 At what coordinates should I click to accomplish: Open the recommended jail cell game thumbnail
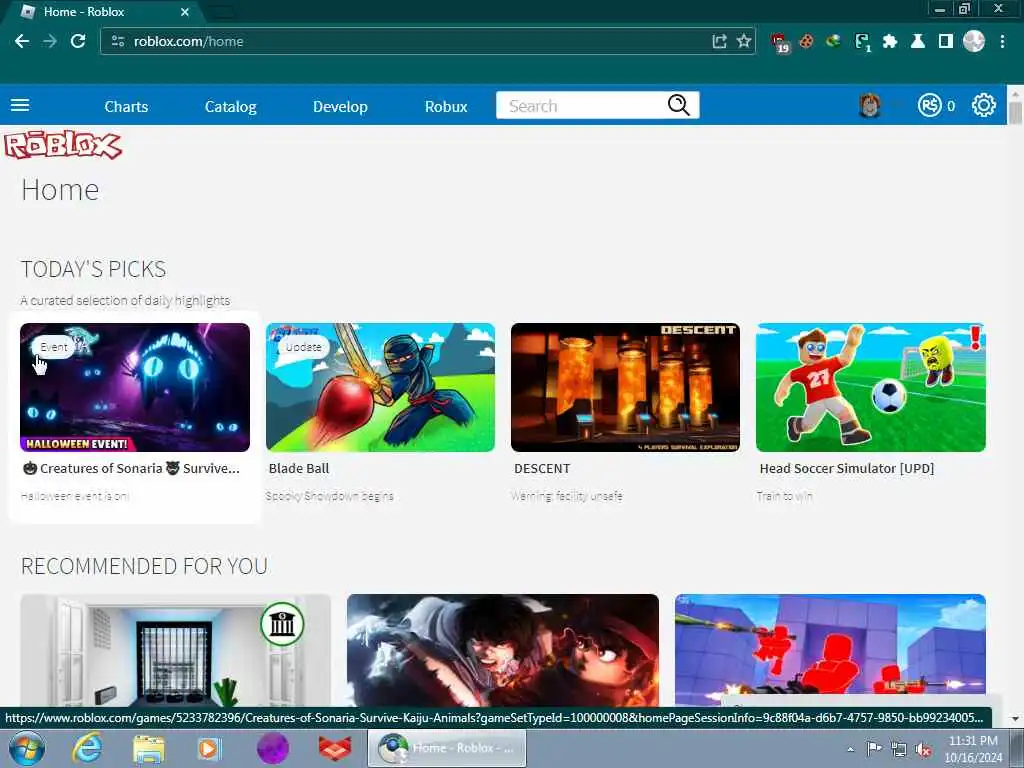(x=176, y=650)
